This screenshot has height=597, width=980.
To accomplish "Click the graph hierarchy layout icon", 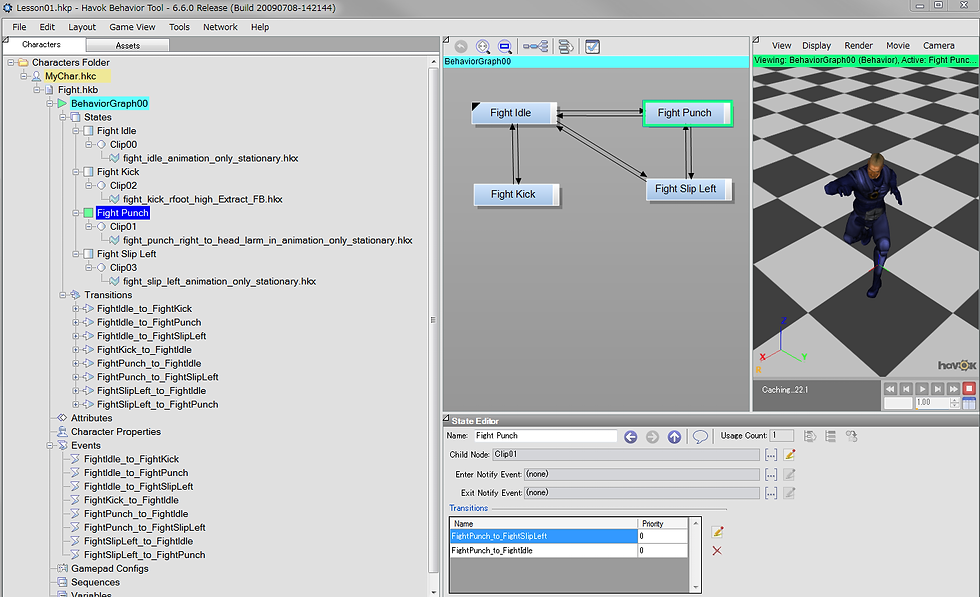I will click(536, 47).
